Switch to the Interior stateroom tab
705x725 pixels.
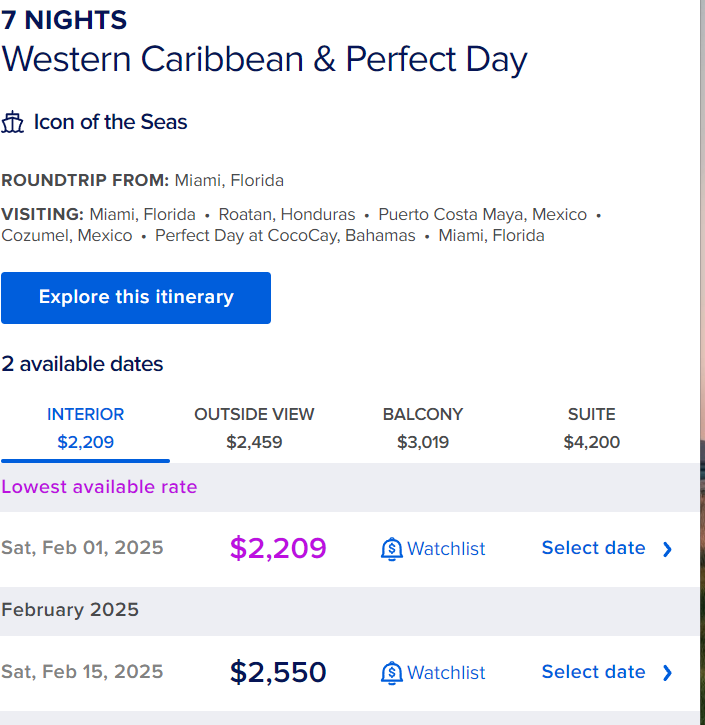click(86, 429)
